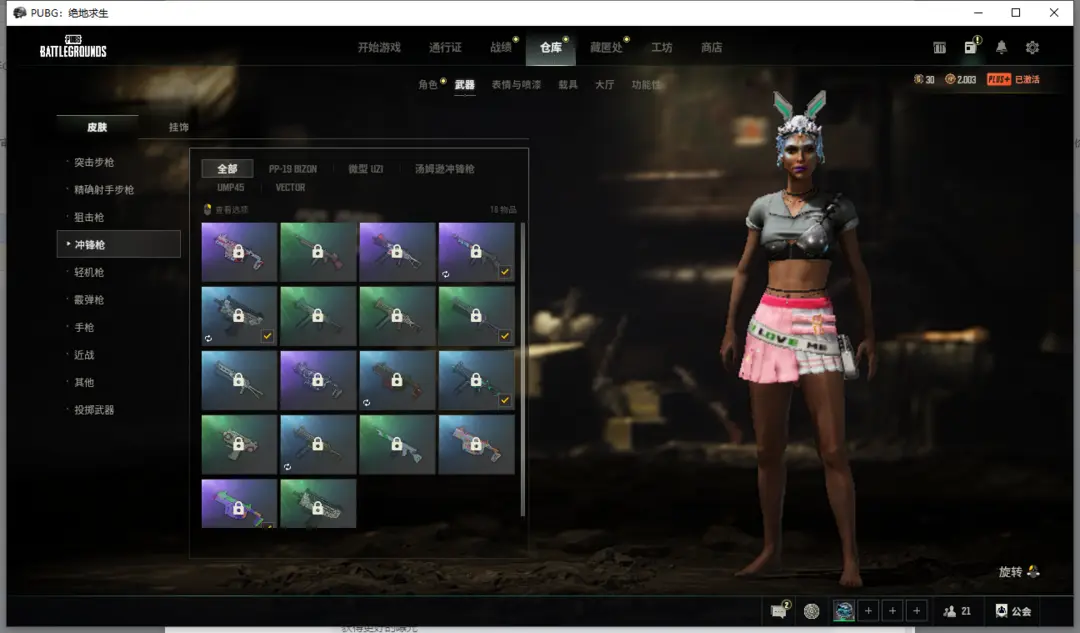Open the 公会 clan emblem icon
Viewport: 1080px width, 633px height.
click(1001, 611)
